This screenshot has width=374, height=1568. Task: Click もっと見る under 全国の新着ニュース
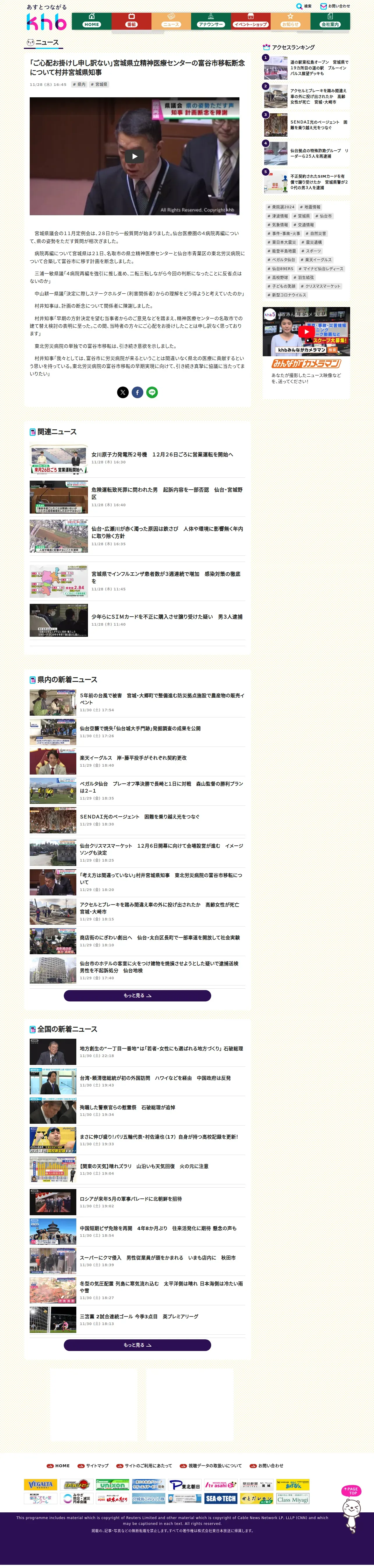pos(137,1345)
